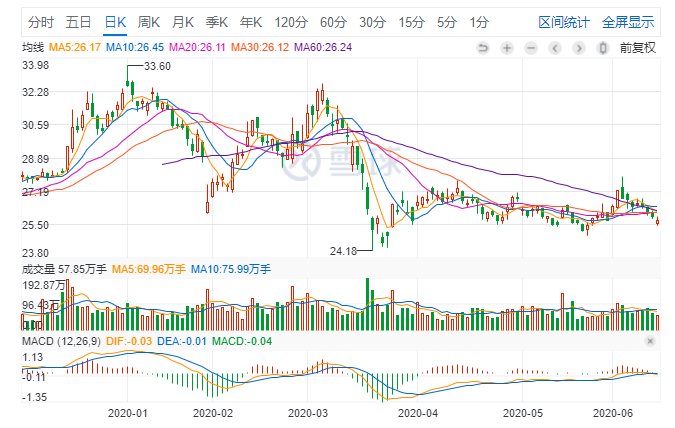Switch to the 分时 tab
The width and height of the screenshot is (675, 428).
[41, 22]
